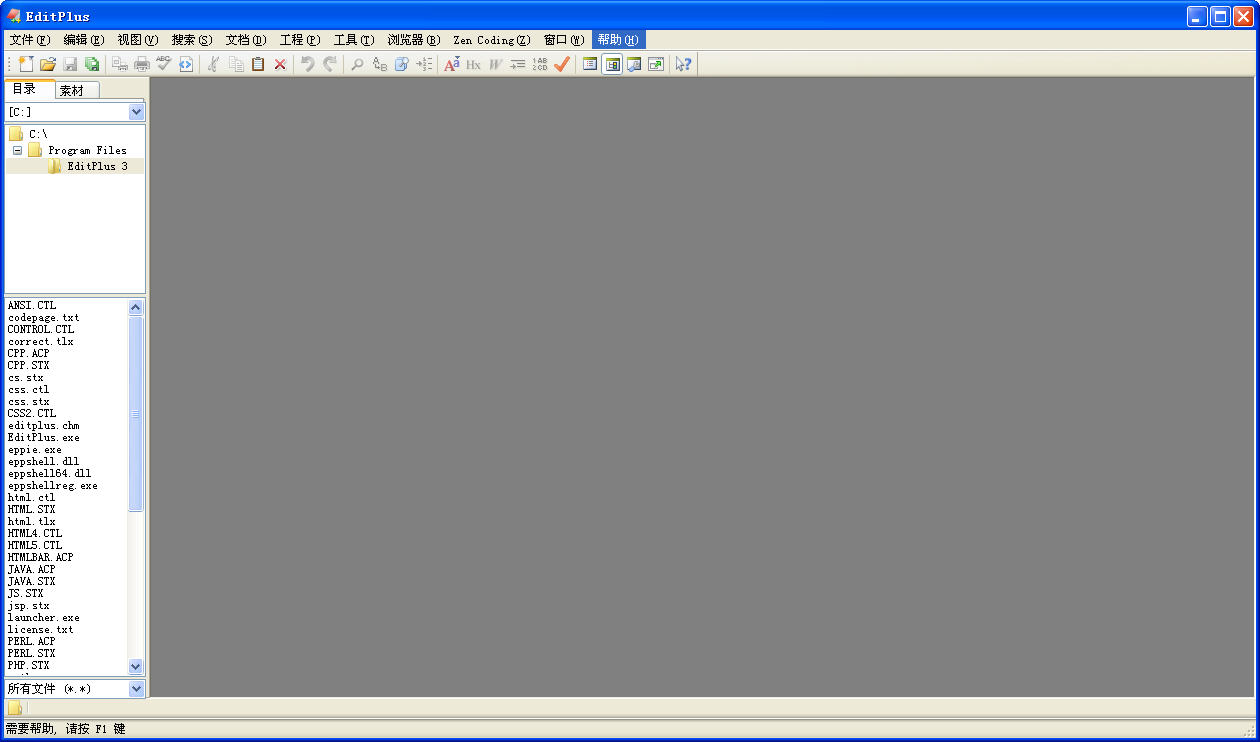Click the red checkmark toolbar icon
This screenshot has height=742, width=1260.
click(x=562, y=64)
